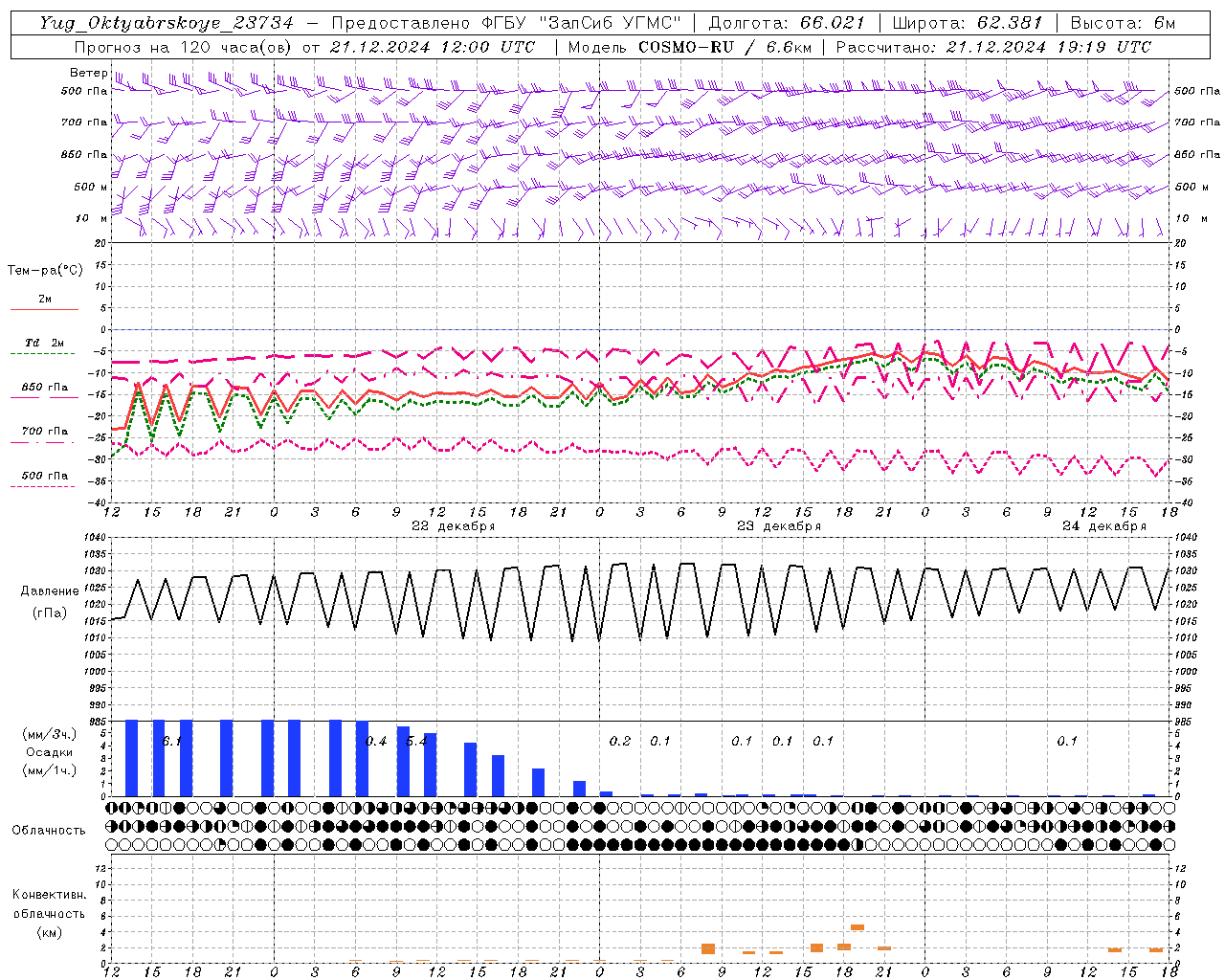Select the computed time 21.12.2024 19:19 UTC
The height and width of the screenshot is (980, 1225).
click(x=1049, y=47)
